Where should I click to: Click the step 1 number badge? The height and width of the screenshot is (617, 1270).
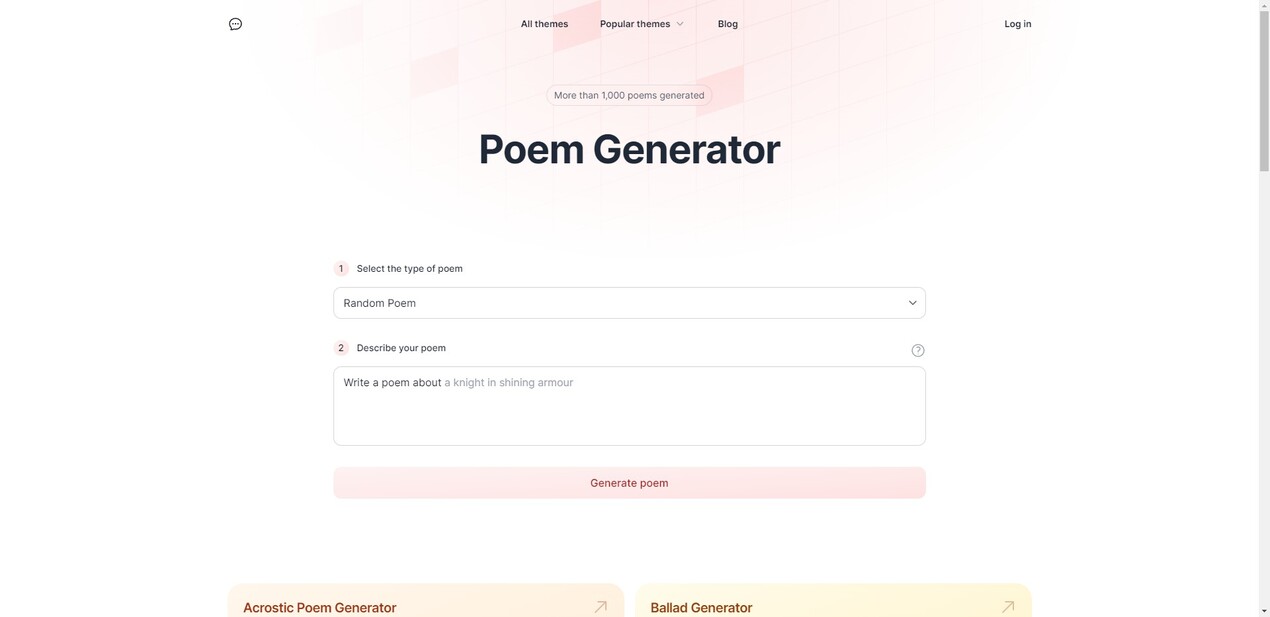pos(340,268)
